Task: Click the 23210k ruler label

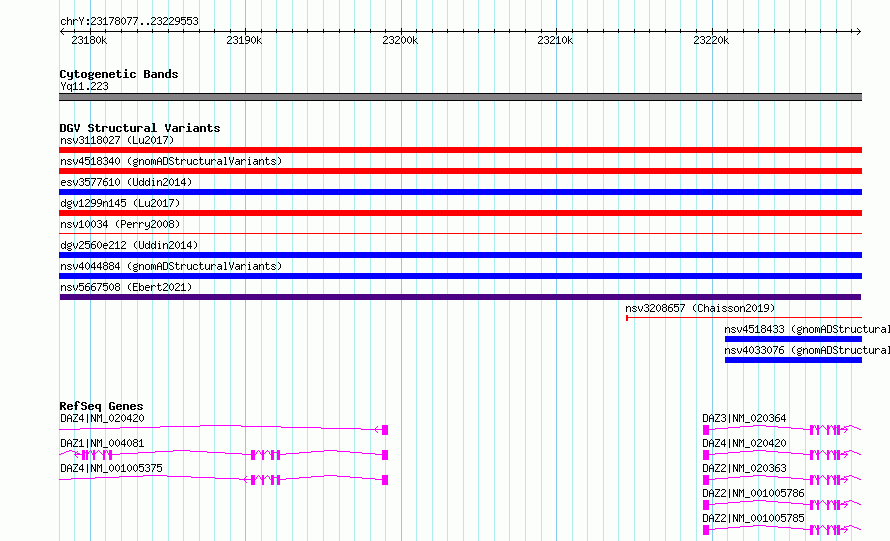Action: (x=555, y=40)
